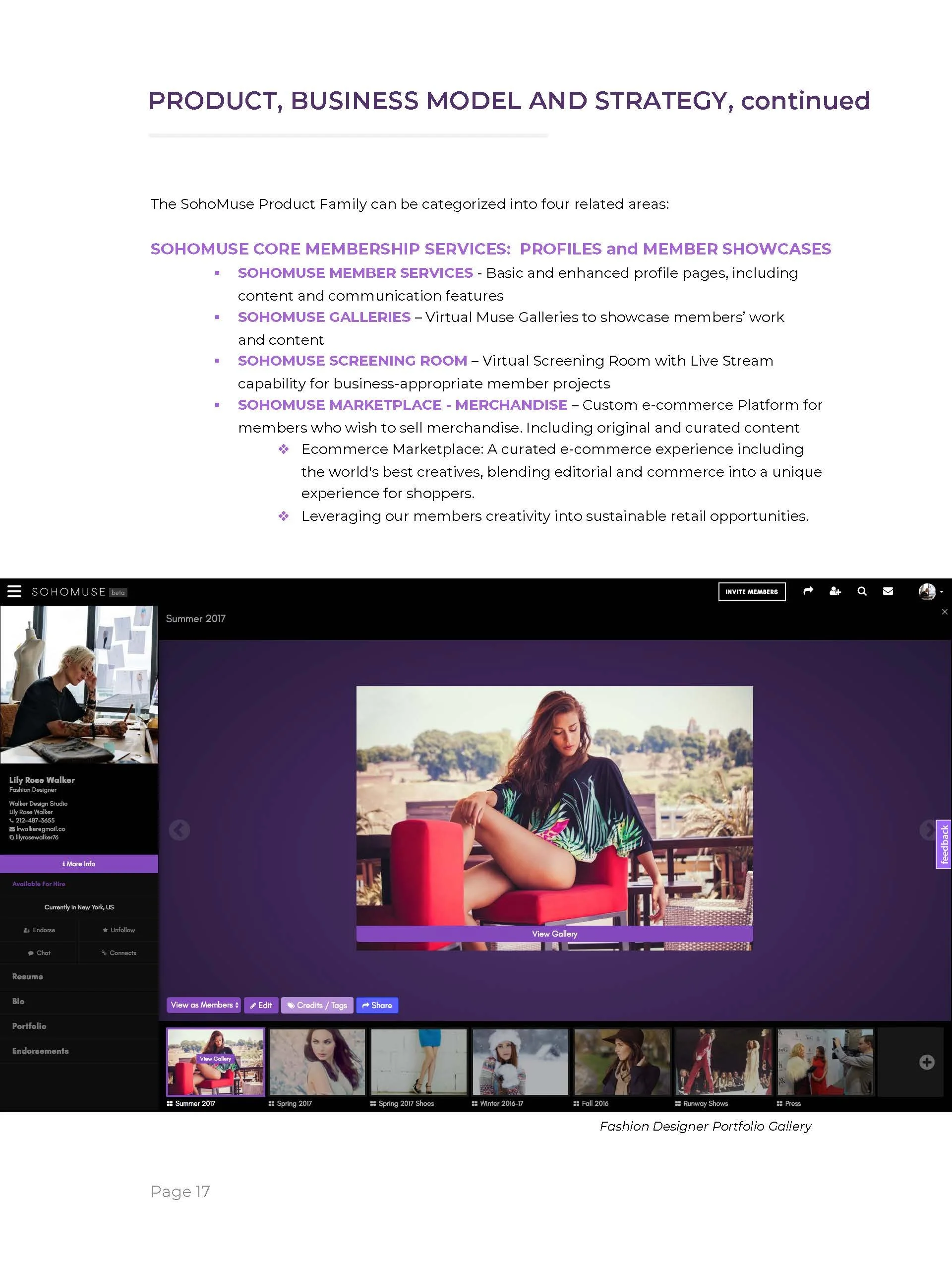952x1270 pixels.
Task: Click the Credits / Tags button
Action: point(317,1005)
